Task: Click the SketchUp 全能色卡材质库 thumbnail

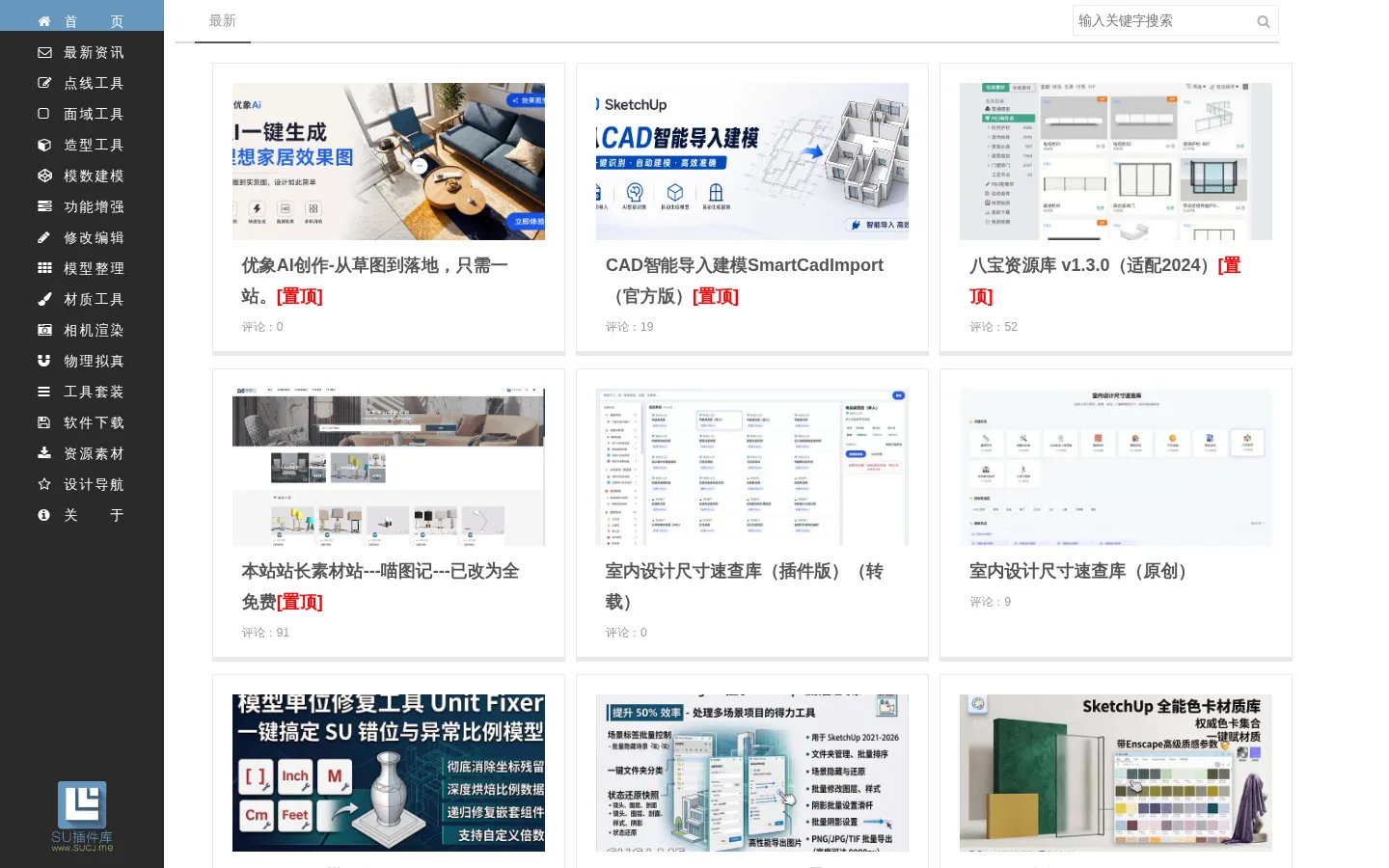Action: coord(1116,773)
